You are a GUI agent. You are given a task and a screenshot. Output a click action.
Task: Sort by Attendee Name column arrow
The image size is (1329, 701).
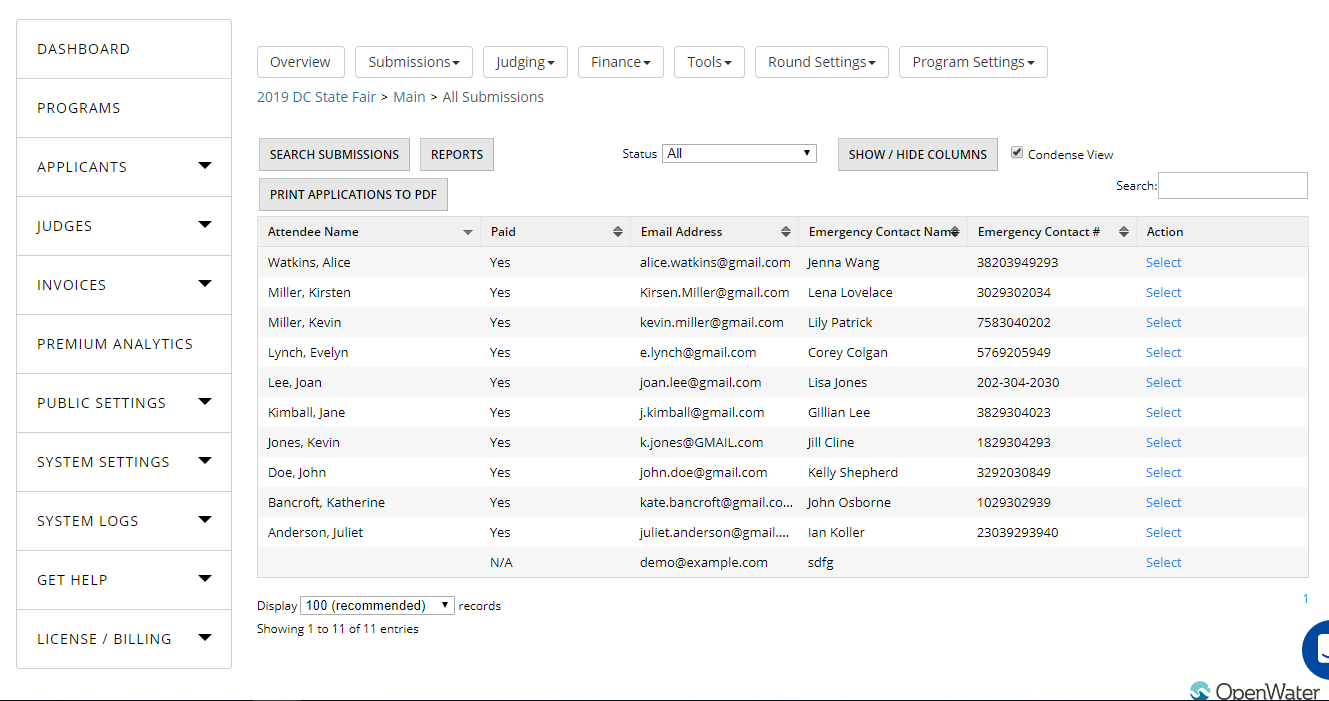coord(468,232)
